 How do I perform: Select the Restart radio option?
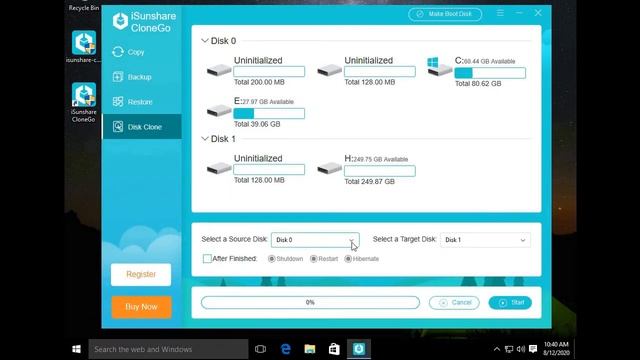click(x=313, y=259)
